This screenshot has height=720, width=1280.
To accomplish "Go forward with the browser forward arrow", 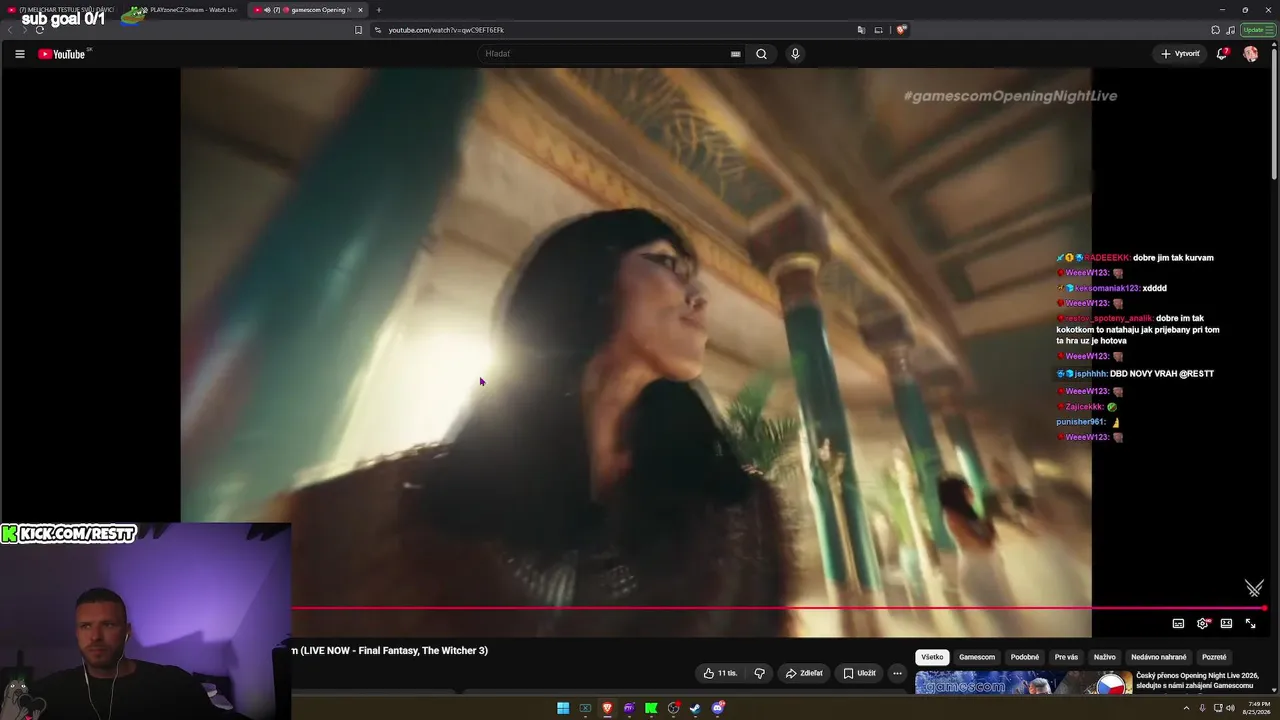I will click(24, 30).
